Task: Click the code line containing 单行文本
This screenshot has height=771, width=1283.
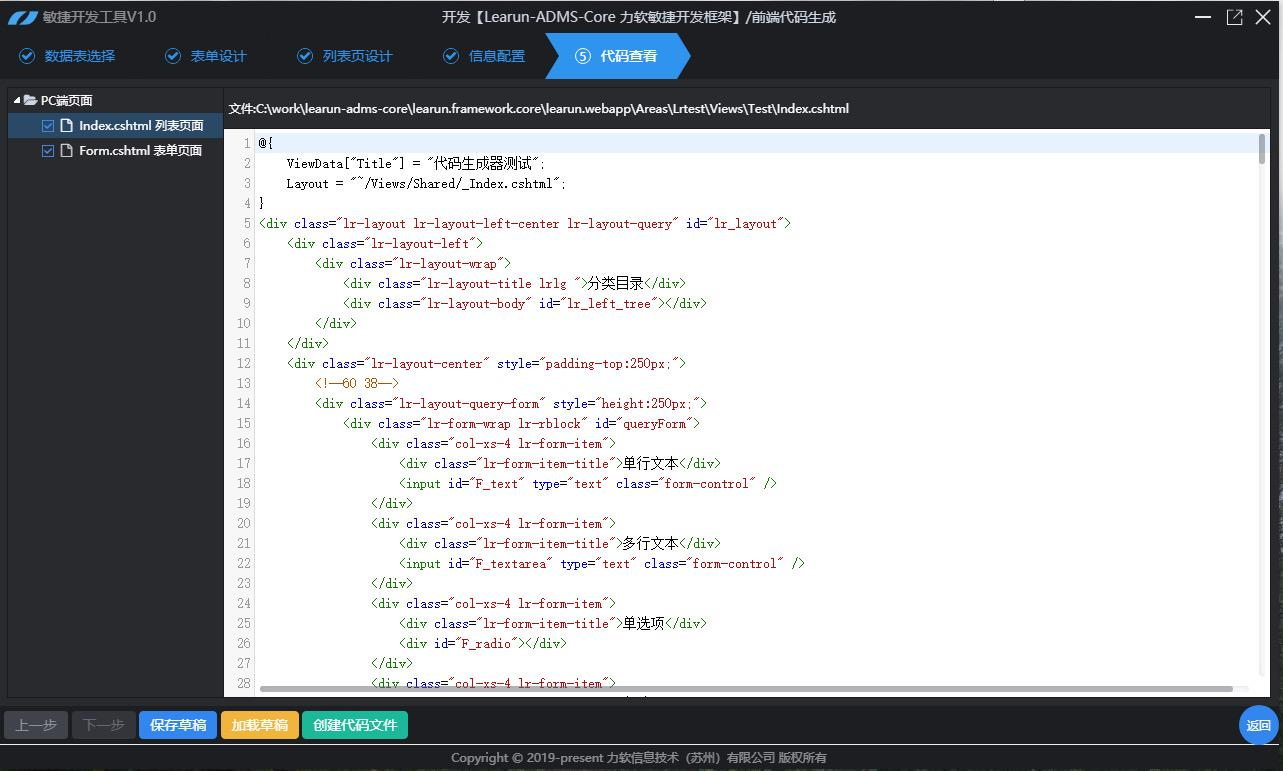Action: 560,463
